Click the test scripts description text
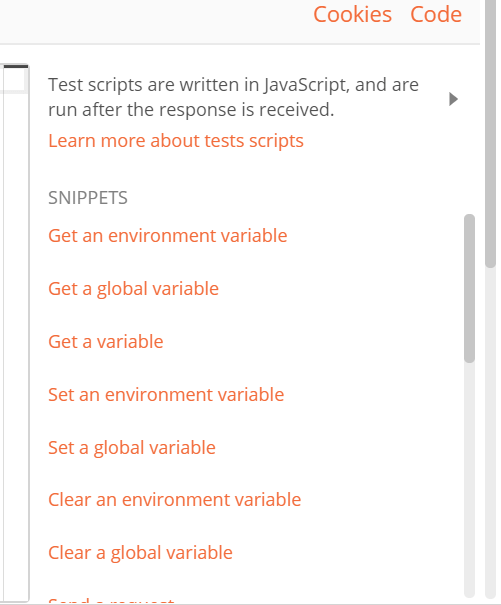The image size is (501, 605). [233, 97]
